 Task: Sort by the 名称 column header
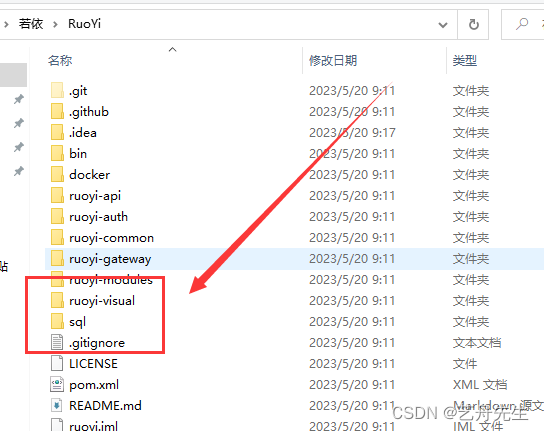pyautogui.click(x=60, y=60)
